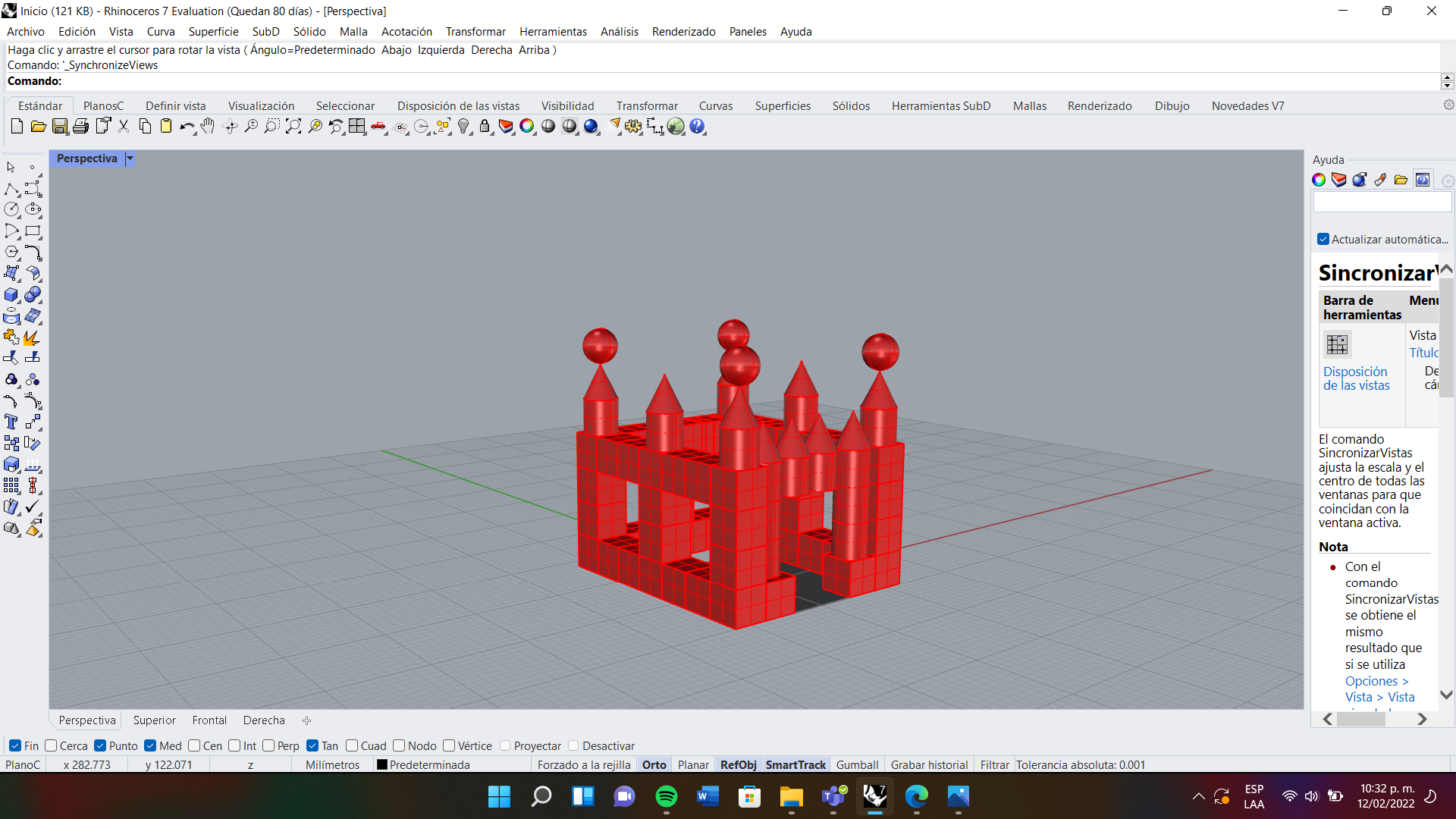
Task: Select the Text object tool in the left sidebar
Action: 12,422
